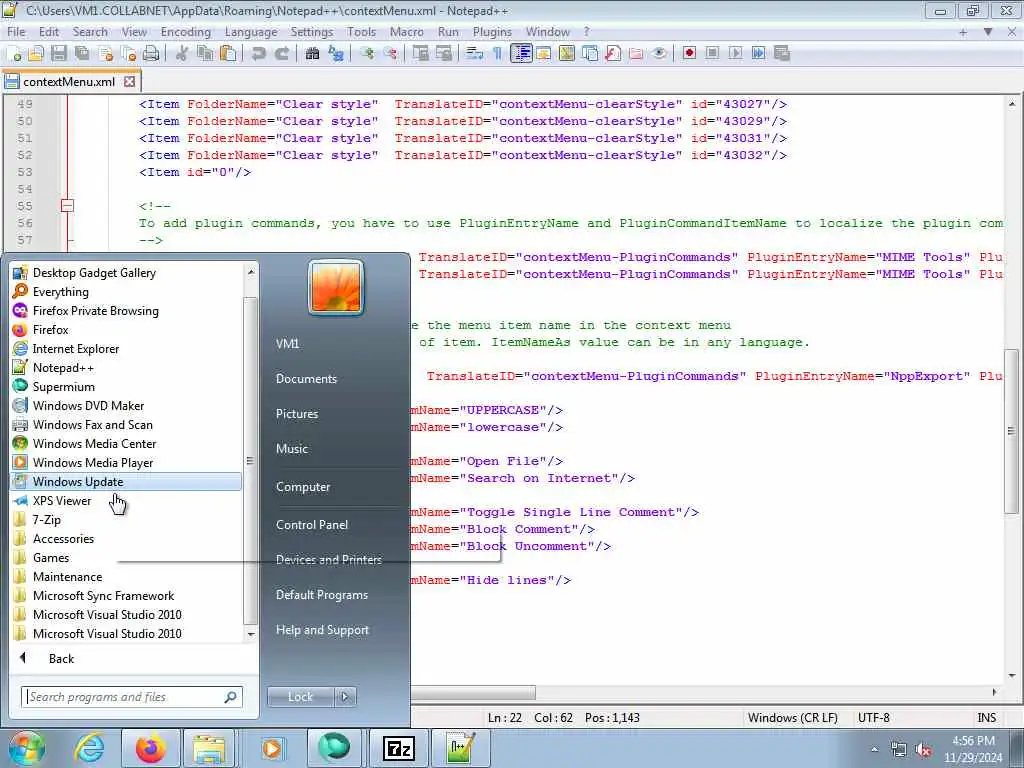Image resolution: width=1024 pixels, height=768 pixels.
Task: Start macro recording with the red record icon
Action: [x=689, y=54]
